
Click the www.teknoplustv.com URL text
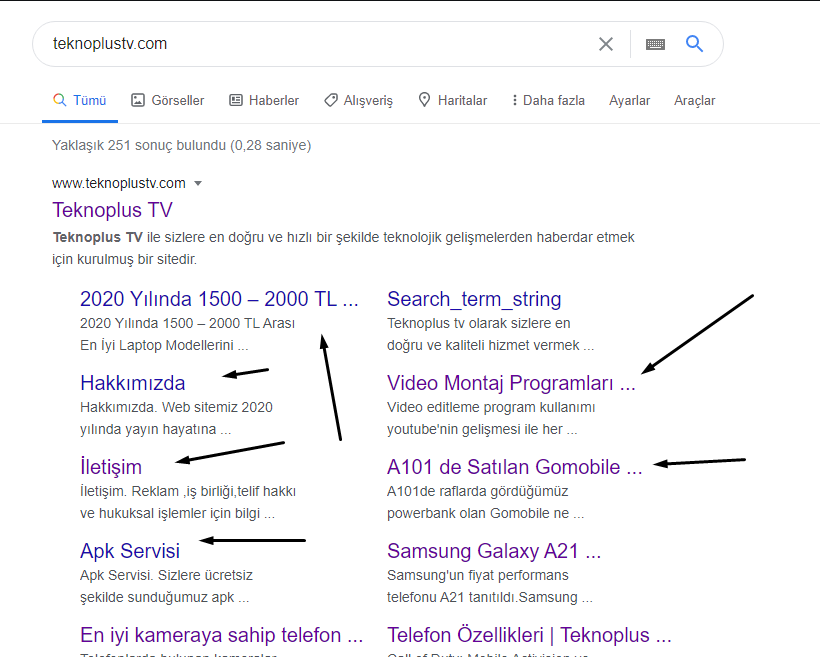[119, 183]
